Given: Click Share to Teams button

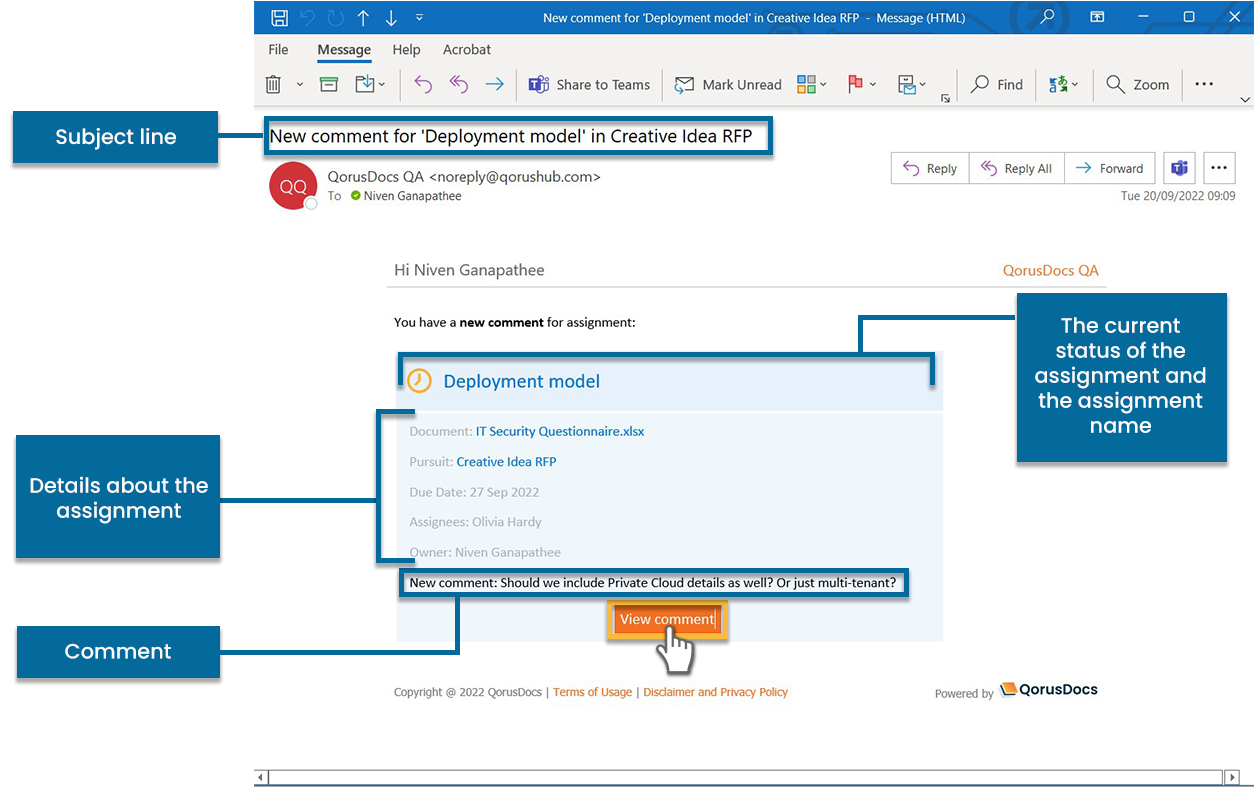Looking at the screenshot, I should [x=590, y=85].
